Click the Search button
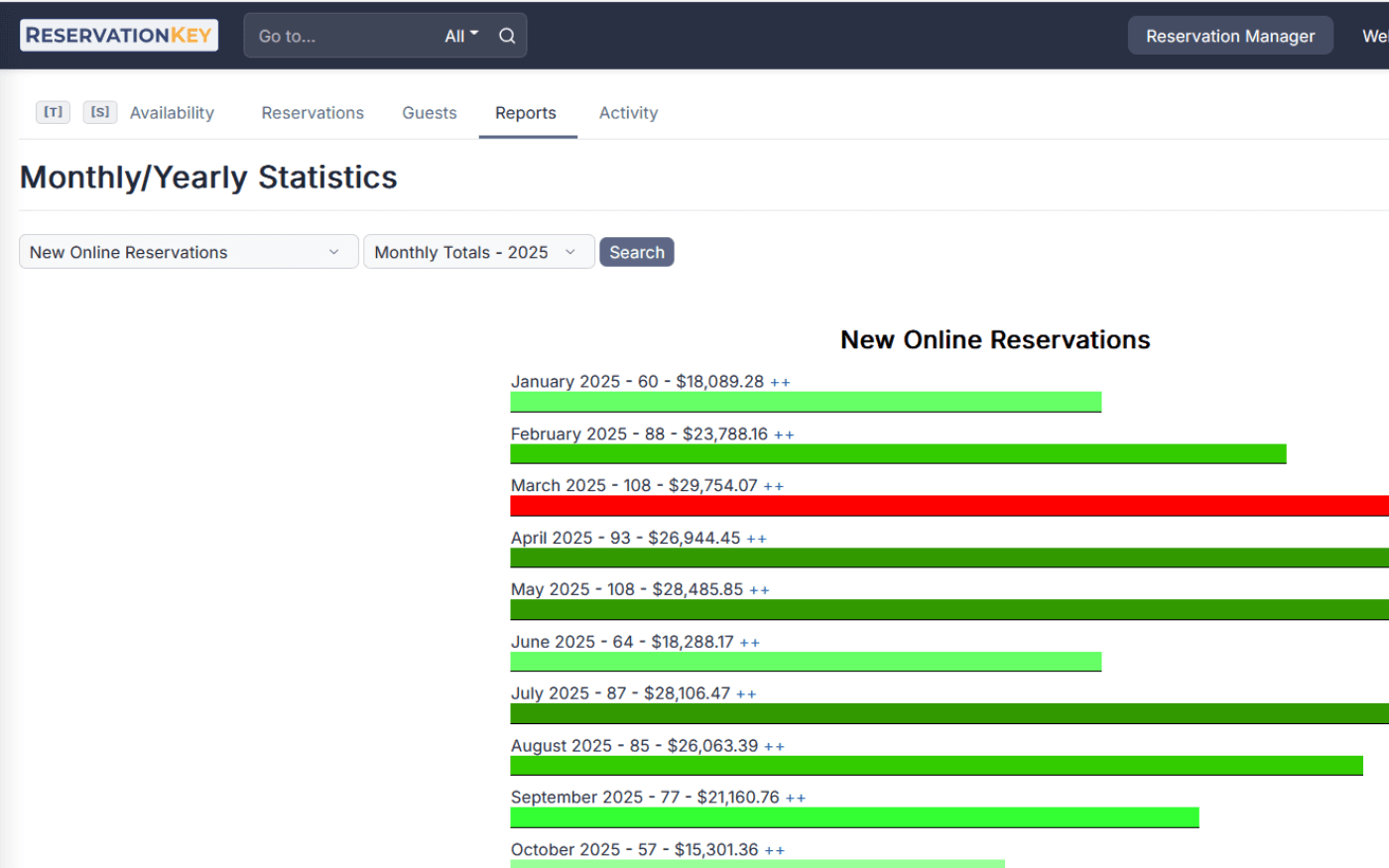Screen dimensions: 1389x868 pos(636,251)
